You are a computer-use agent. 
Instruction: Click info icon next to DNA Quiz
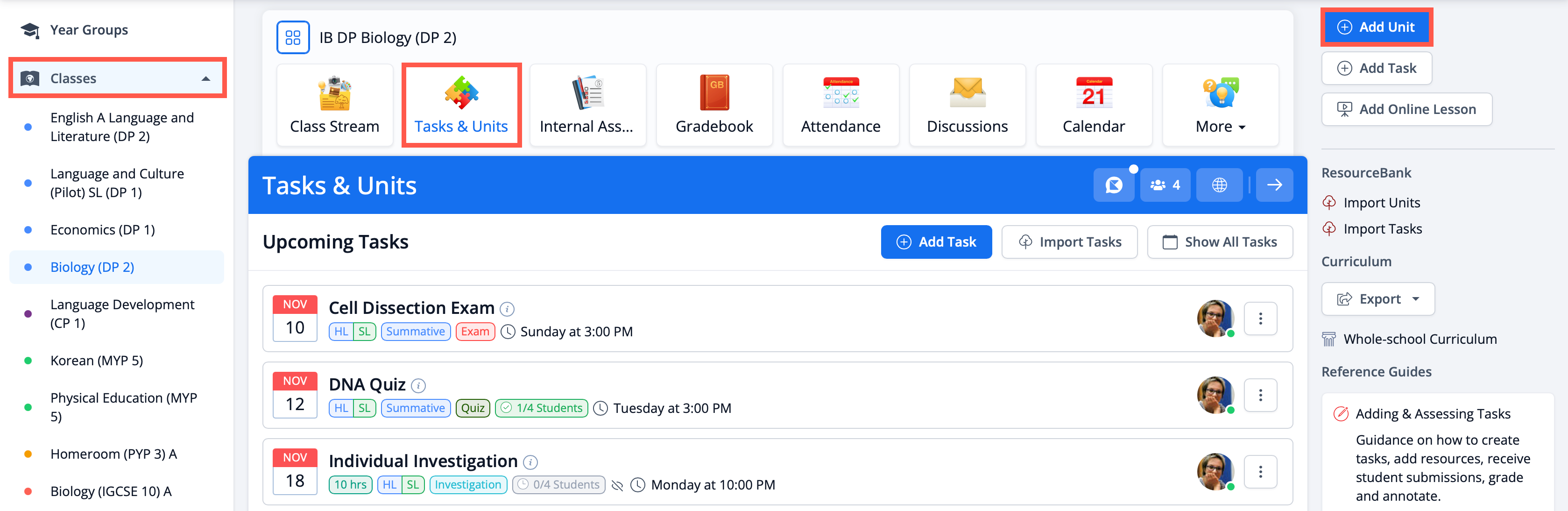[418, 385]
